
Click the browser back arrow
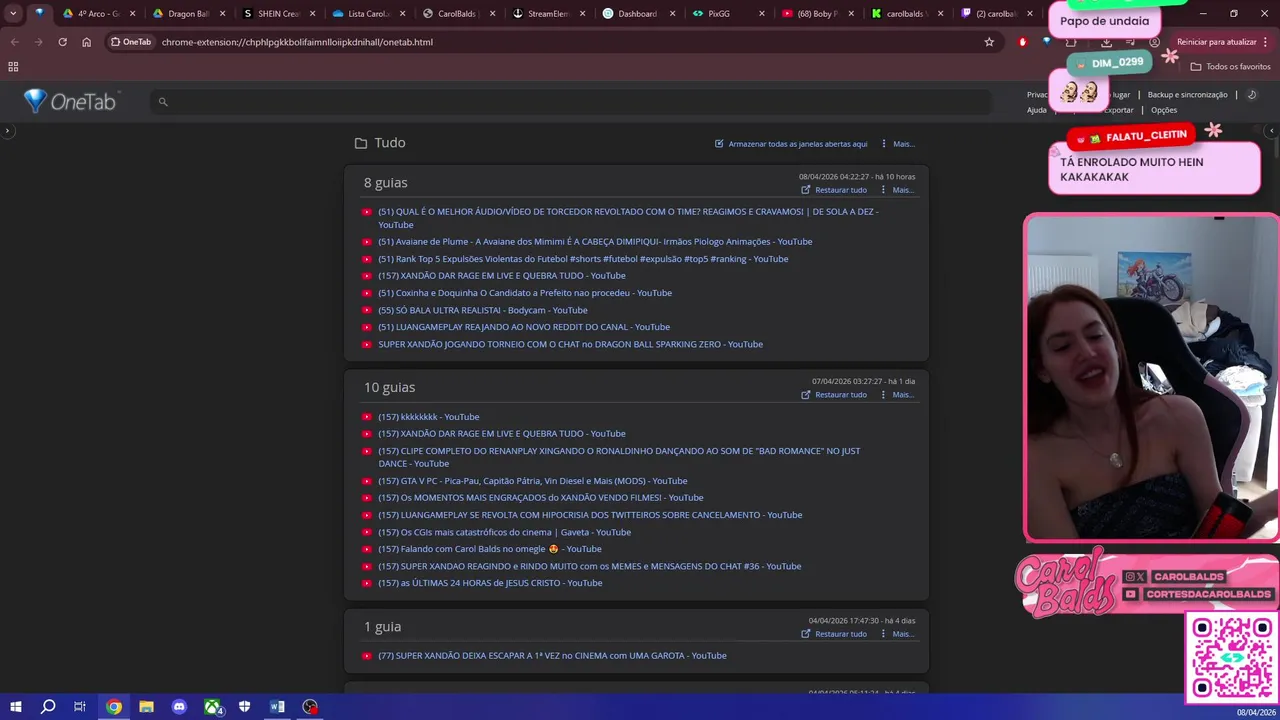click(x=14, y=42)
